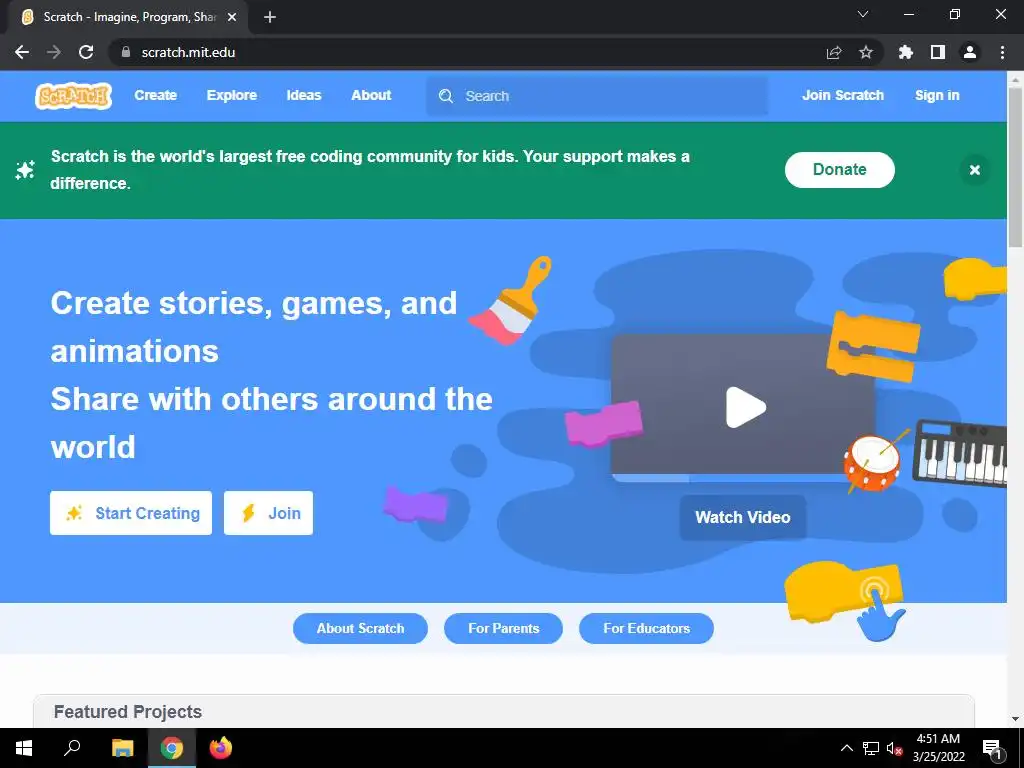
Task: Go back with the browser back arrow
Action: (22, 52)
